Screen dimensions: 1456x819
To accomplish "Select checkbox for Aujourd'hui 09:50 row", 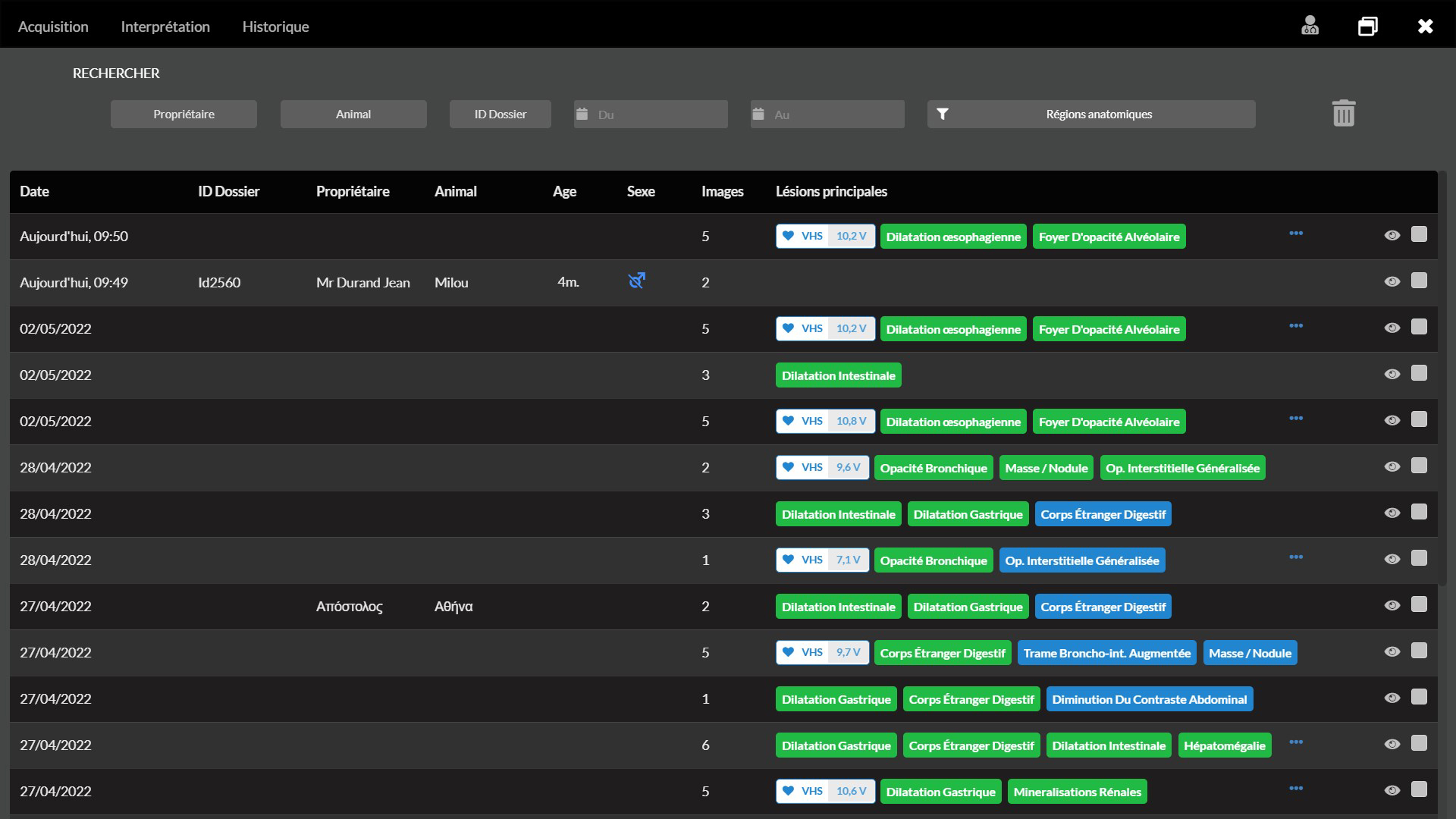I will [x=1419, y=234].
